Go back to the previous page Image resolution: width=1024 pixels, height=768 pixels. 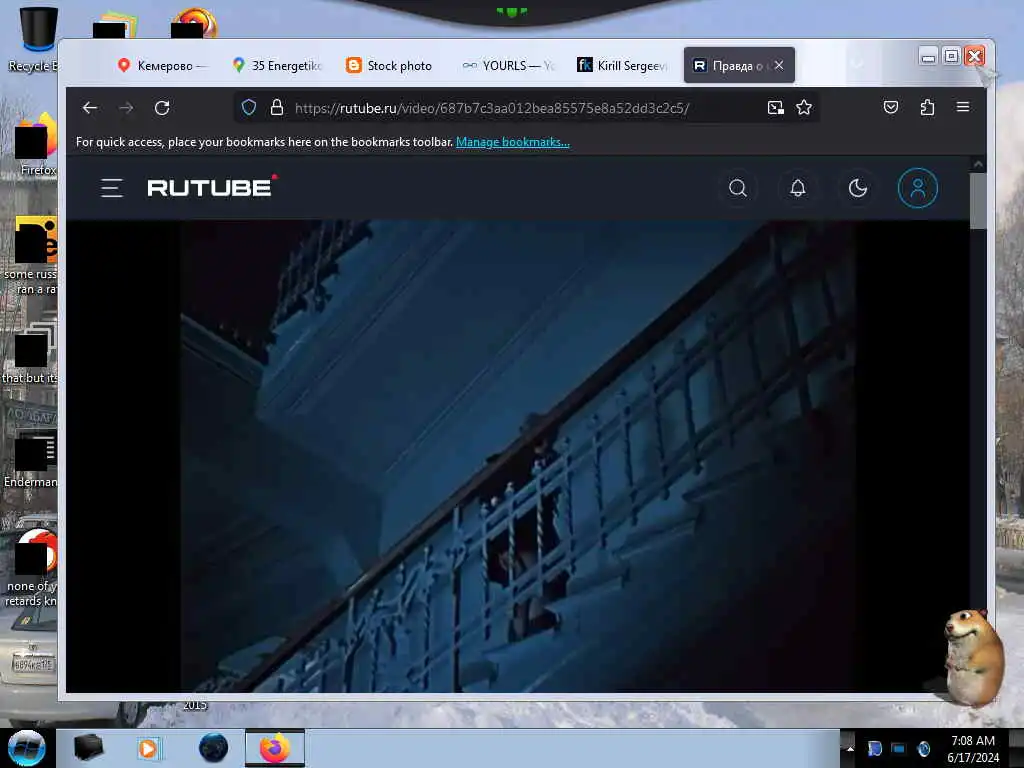click(x=90, y=108)
